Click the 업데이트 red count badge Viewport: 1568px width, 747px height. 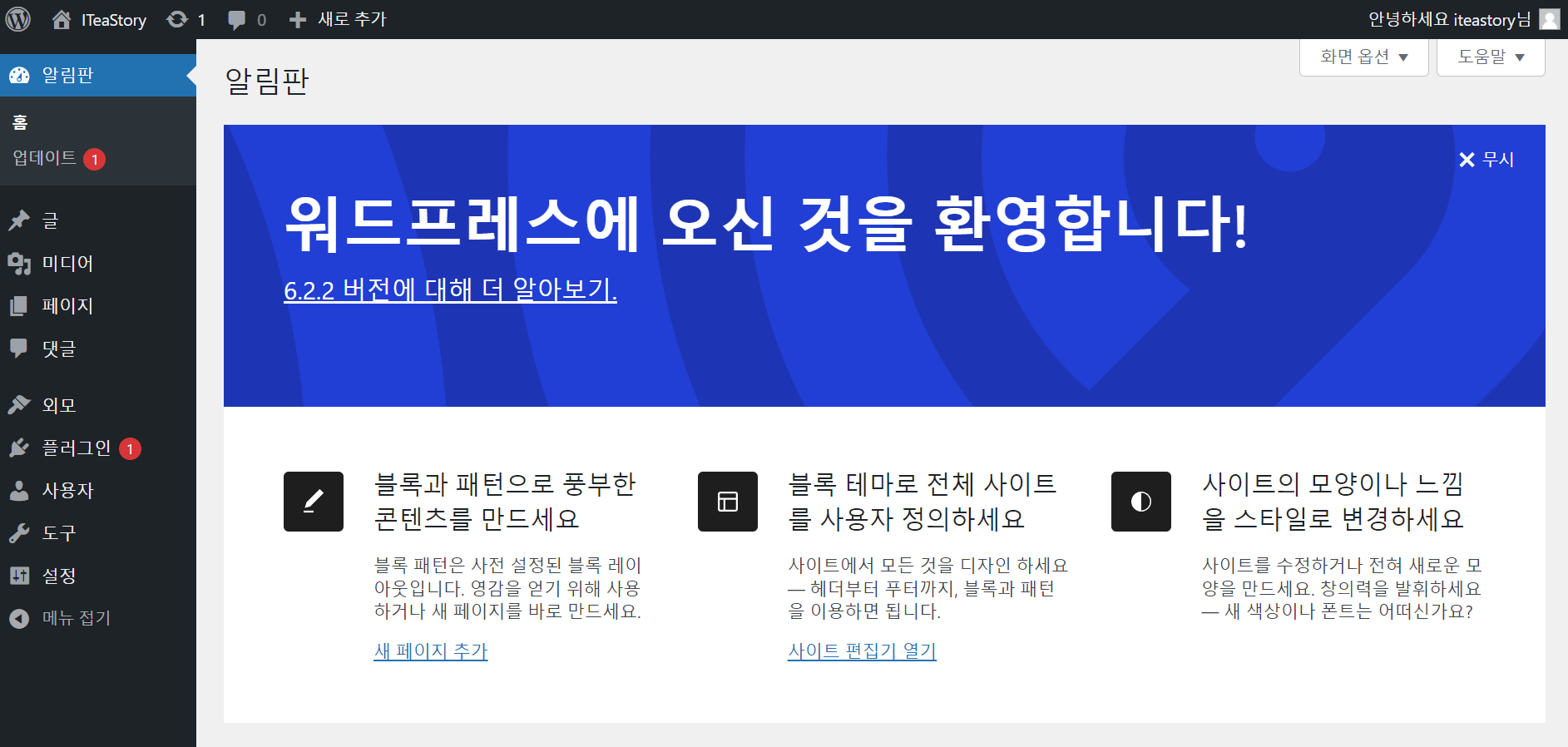pos(95,159)
